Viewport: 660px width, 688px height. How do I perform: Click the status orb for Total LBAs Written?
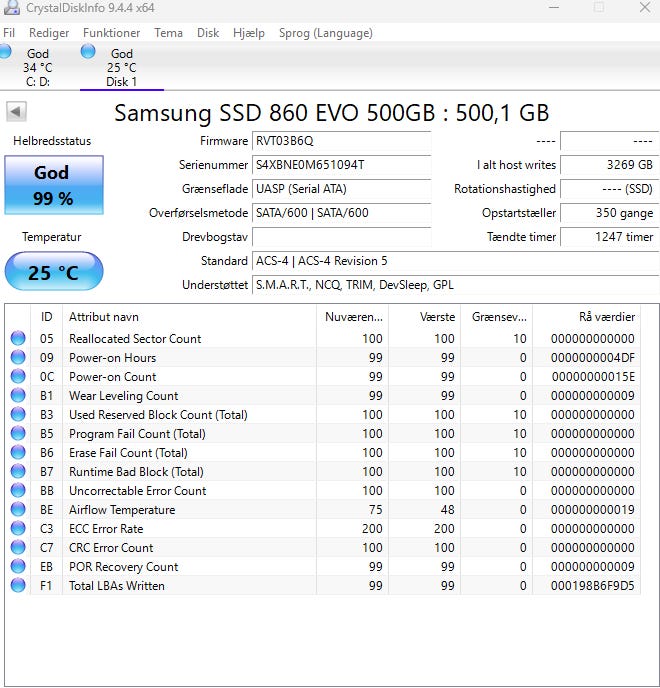[x=18, y=586]
